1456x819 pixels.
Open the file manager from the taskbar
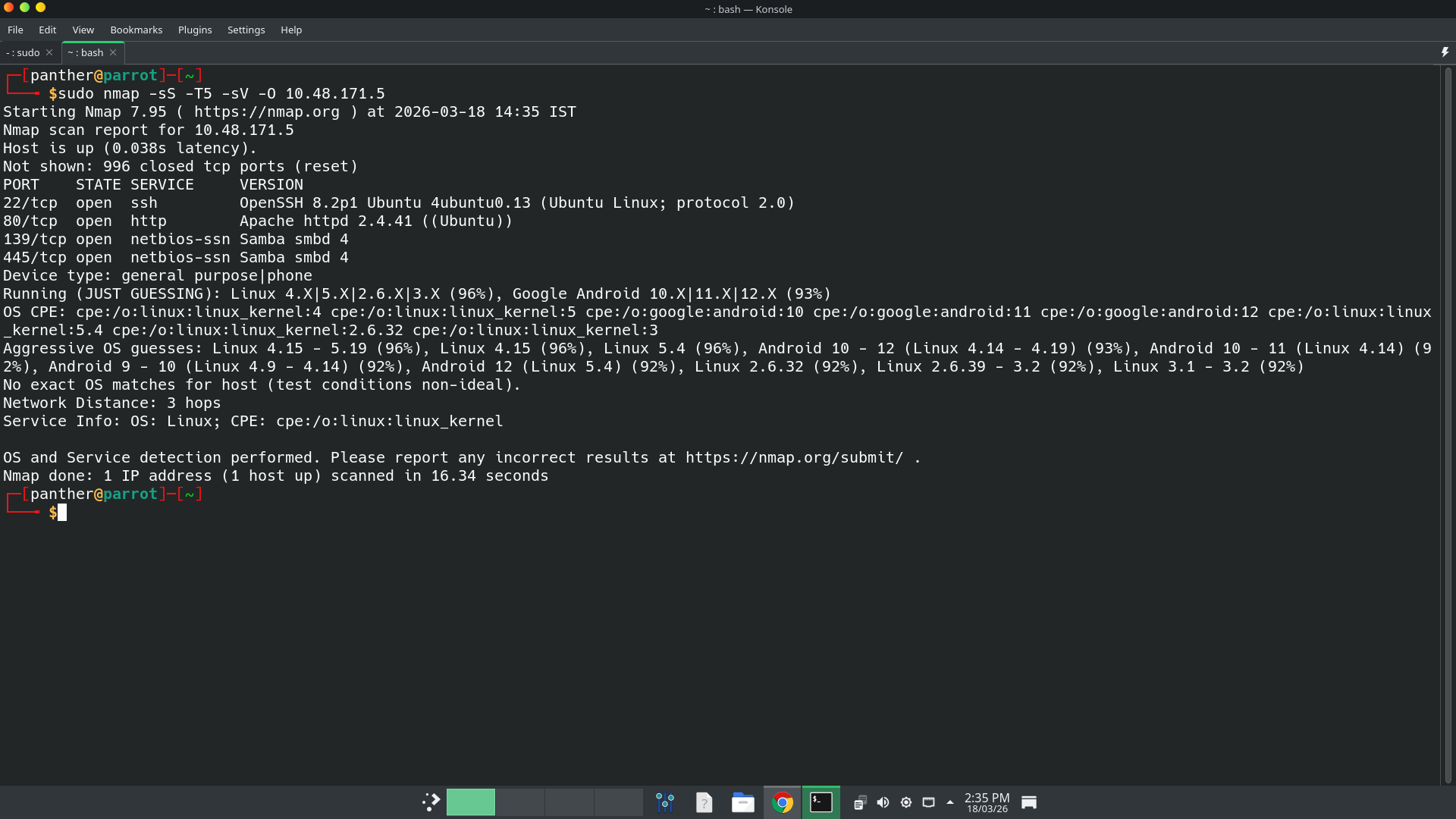click(742, 802)
